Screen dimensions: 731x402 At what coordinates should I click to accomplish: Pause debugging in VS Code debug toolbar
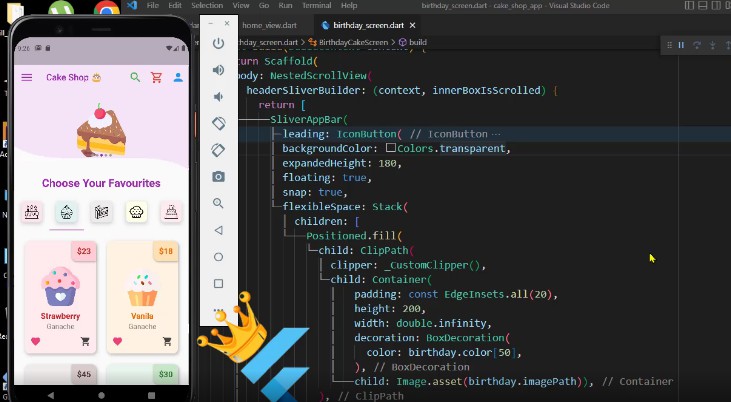tap(681, 45)
